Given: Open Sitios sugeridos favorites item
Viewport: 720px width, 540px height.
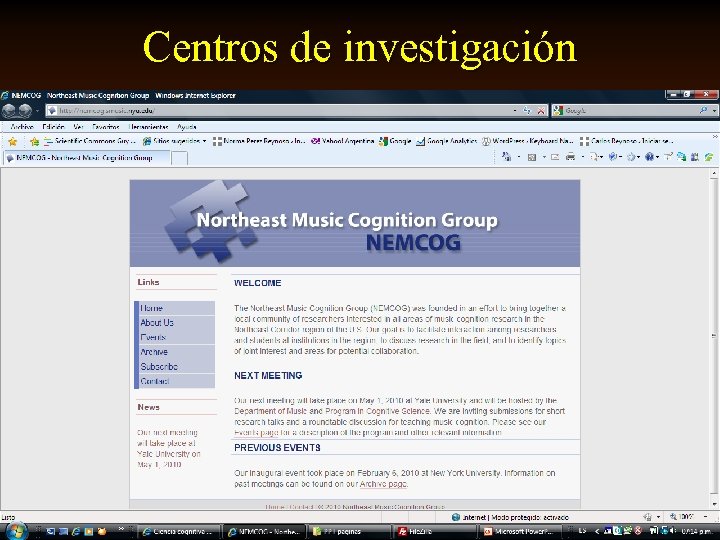Looking at the screenshot, I should (175, 141).
